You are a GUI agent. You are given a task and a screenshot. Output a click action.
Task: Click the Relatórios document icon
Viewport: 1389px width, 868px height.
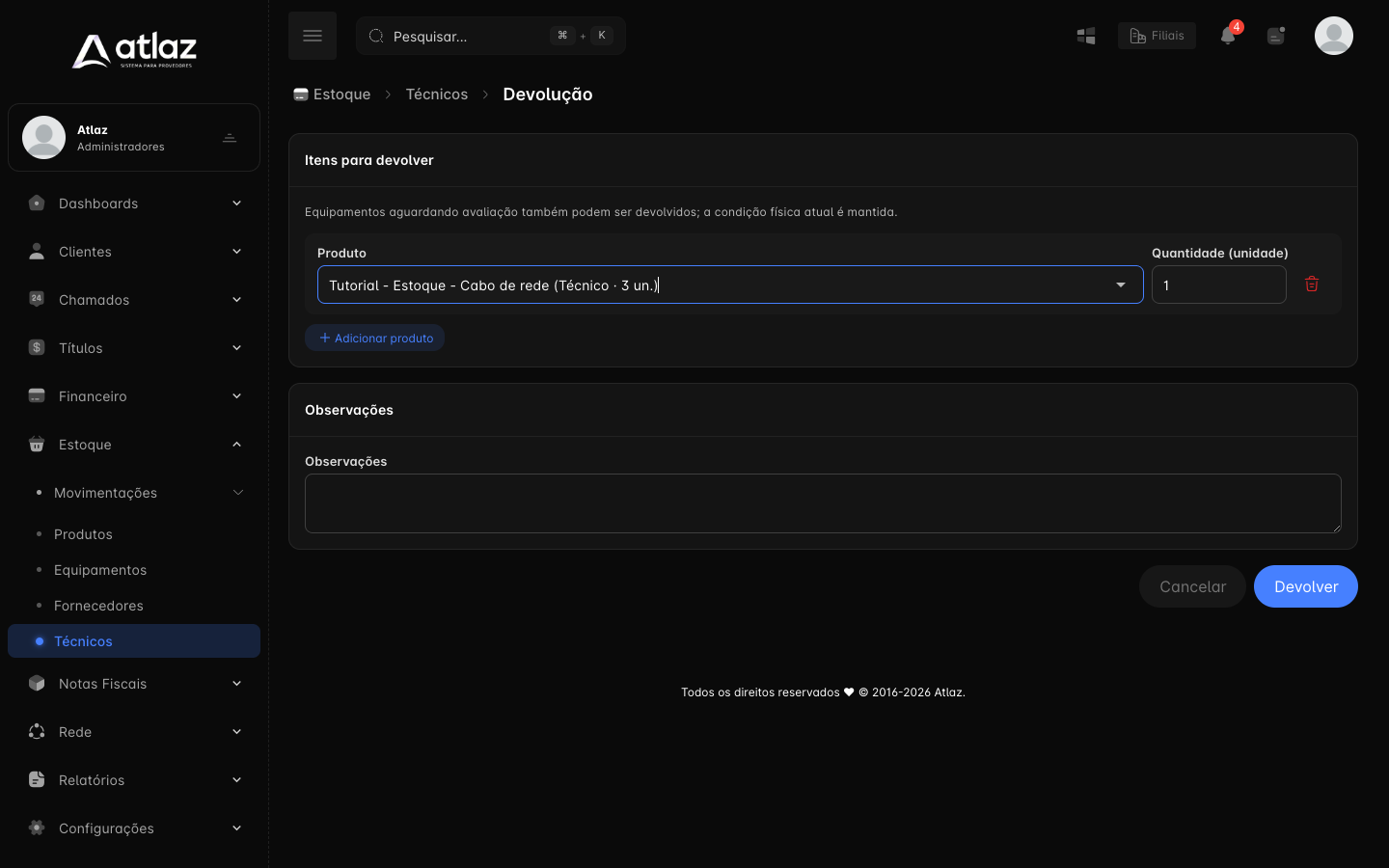coord(37,779)
